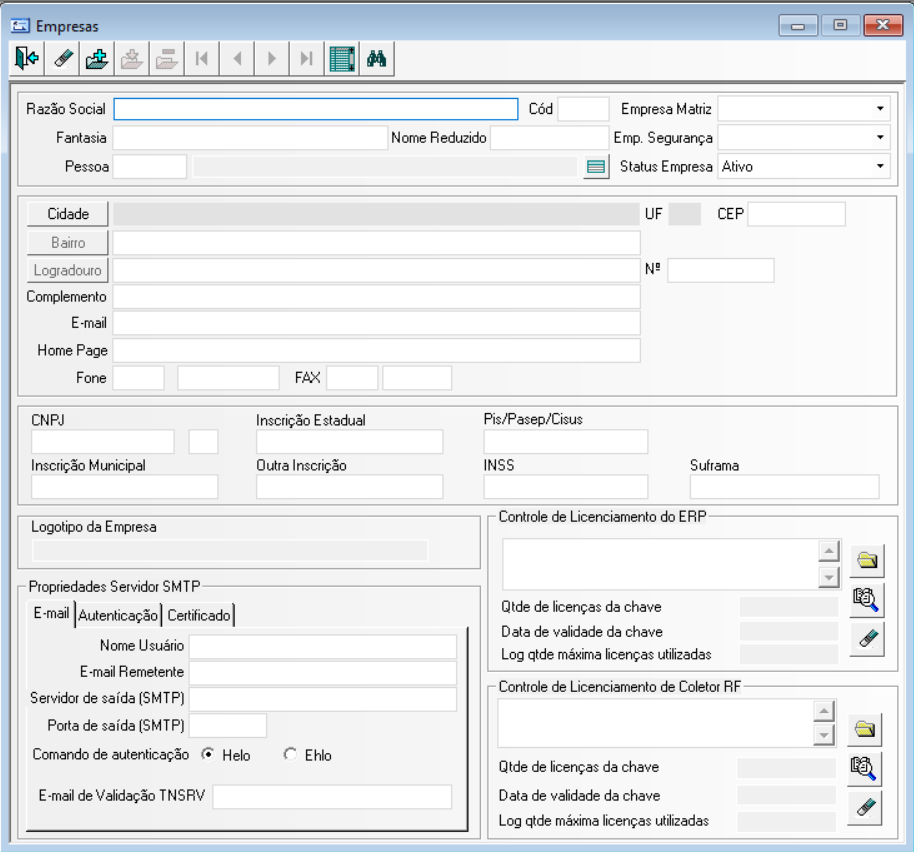Go to first record navigation arrow

click(202, 59)
